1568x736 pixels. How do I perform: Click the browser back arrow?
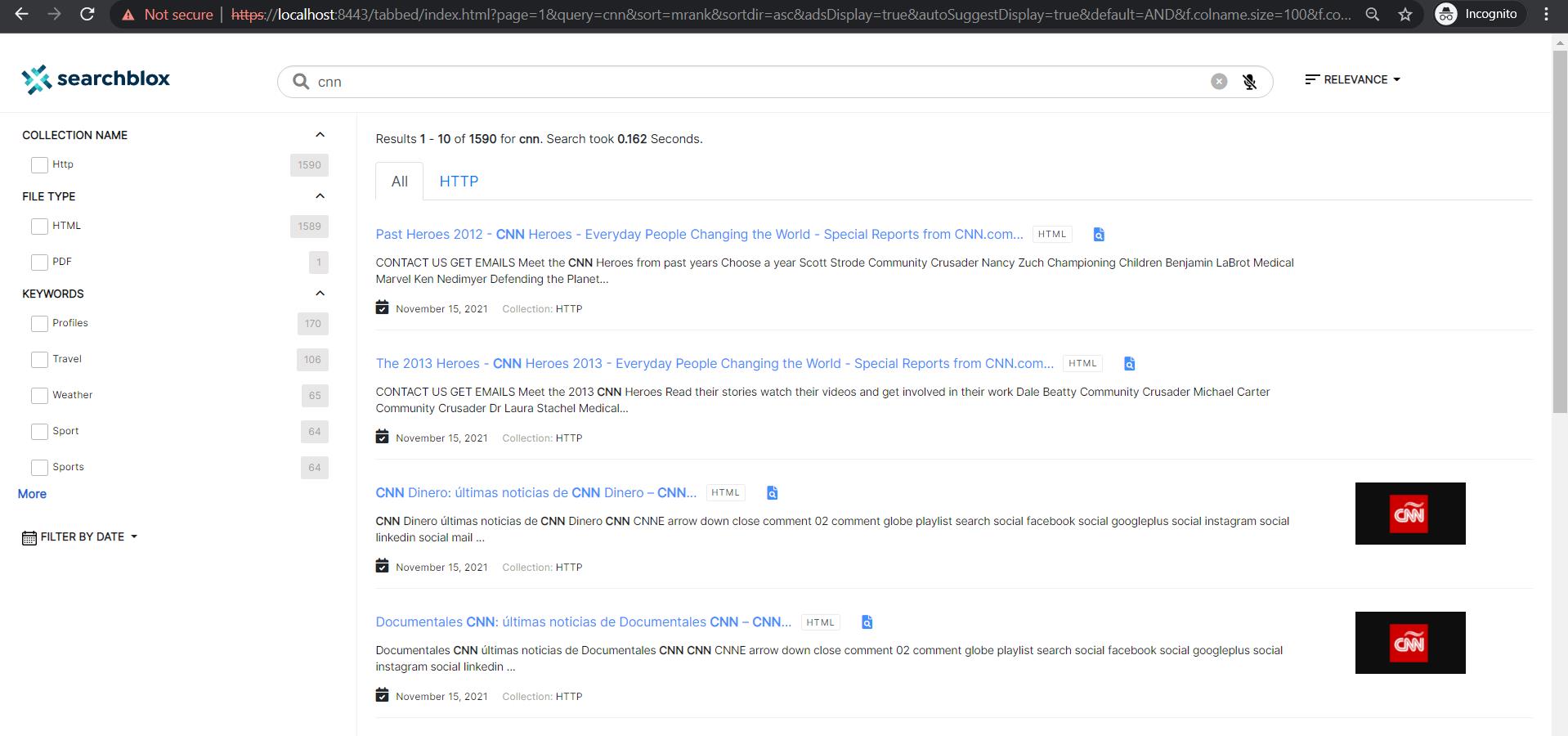(22, 14)
